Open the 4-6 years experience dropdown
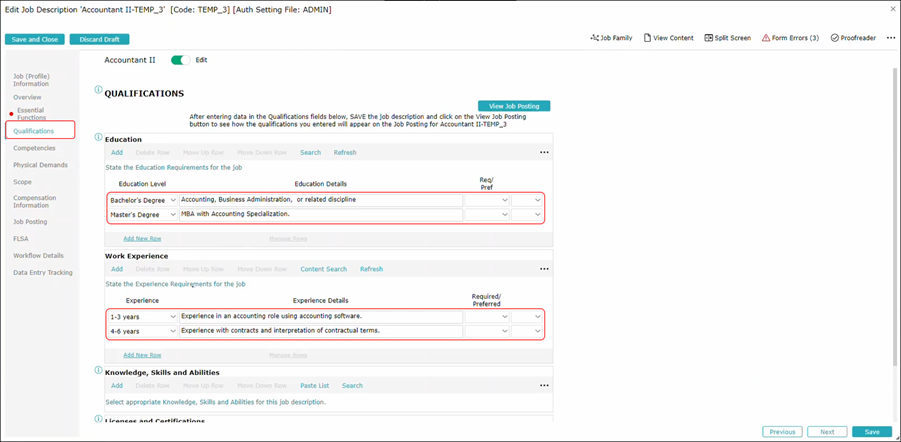The image size is (901, 442). (x=143, y=331)
